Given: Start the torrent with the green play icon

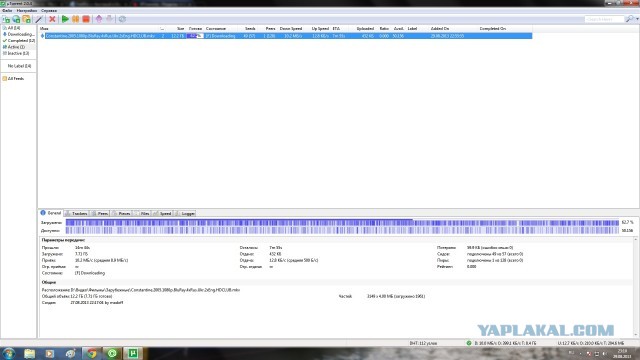Looking at the screenshot, I should click(65, 19).
